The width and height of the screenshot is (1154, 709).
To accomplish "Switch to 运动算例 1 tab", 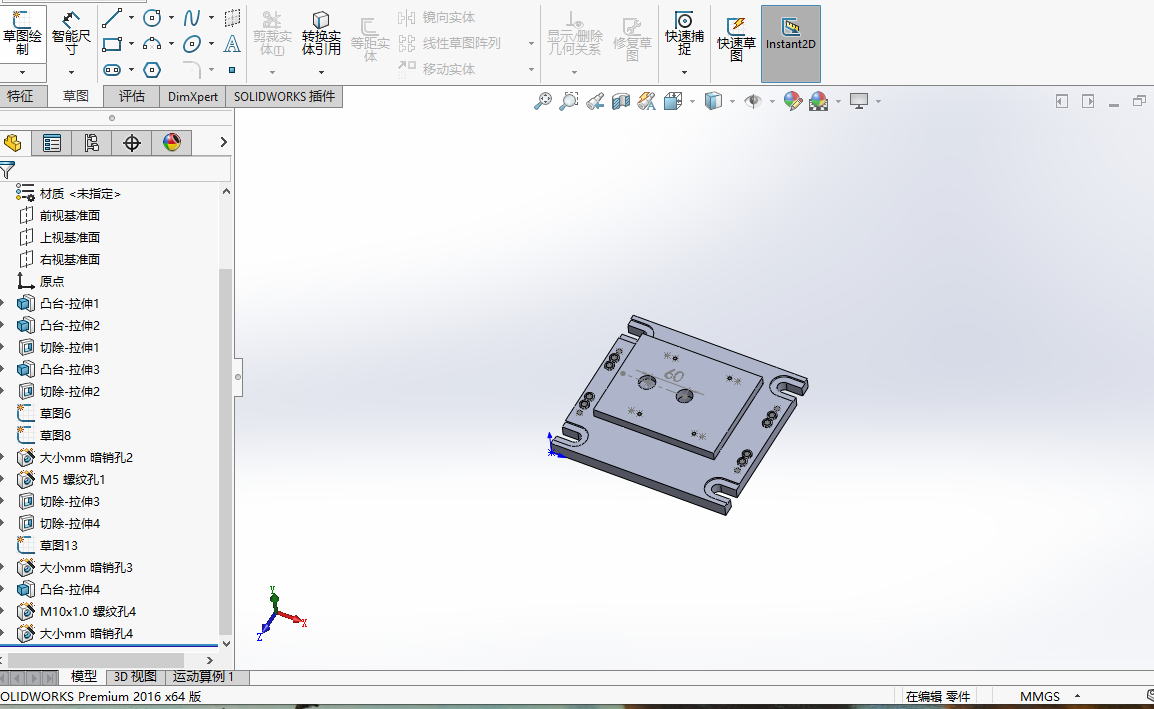I will coord(203,677).
